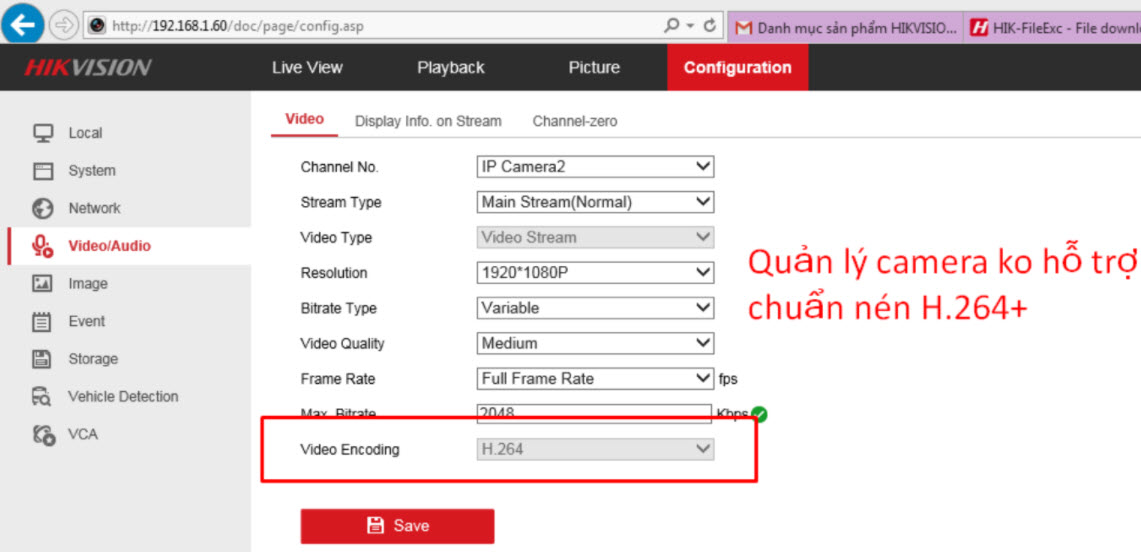Open the Stream Type dropdown

[595, 202]
